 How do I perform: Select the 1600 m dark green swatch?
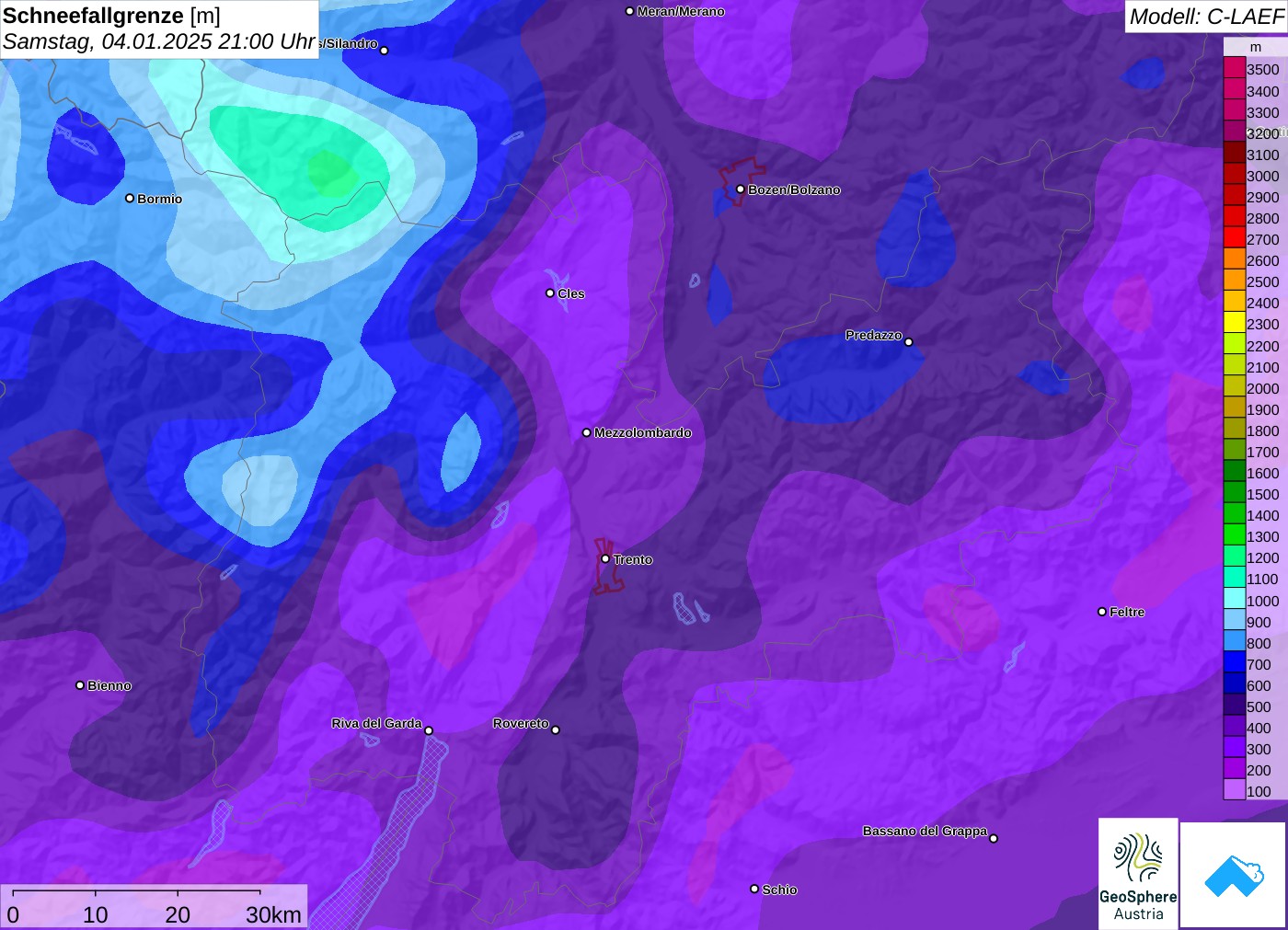(1235, 471)
